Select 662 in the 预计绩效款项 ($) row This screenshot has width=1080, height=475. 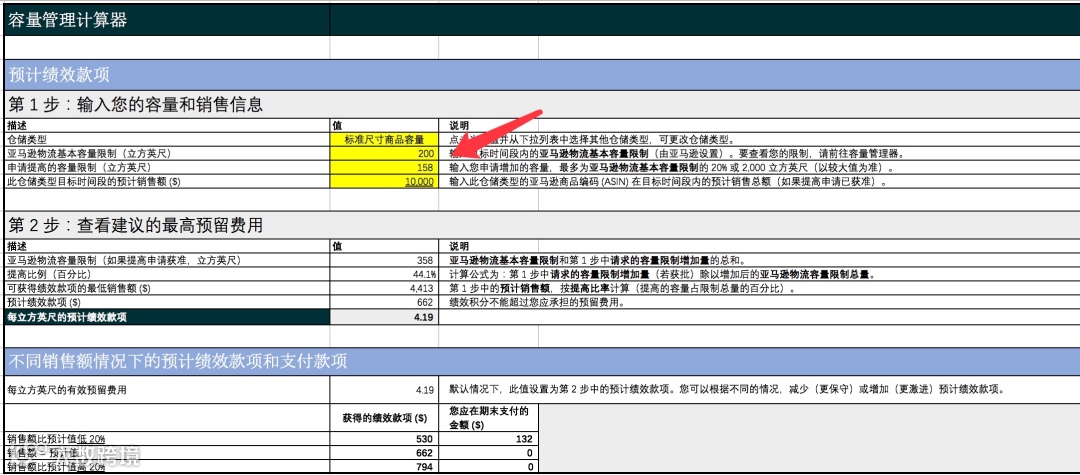coord(384,302)
